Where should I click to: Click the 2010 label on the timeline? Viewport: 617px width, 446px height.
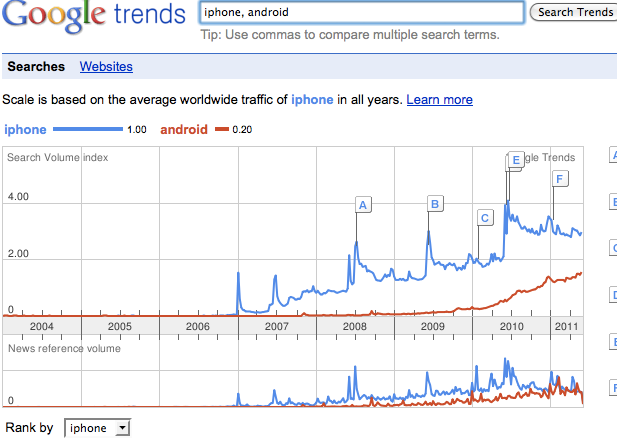coord(510,327)
